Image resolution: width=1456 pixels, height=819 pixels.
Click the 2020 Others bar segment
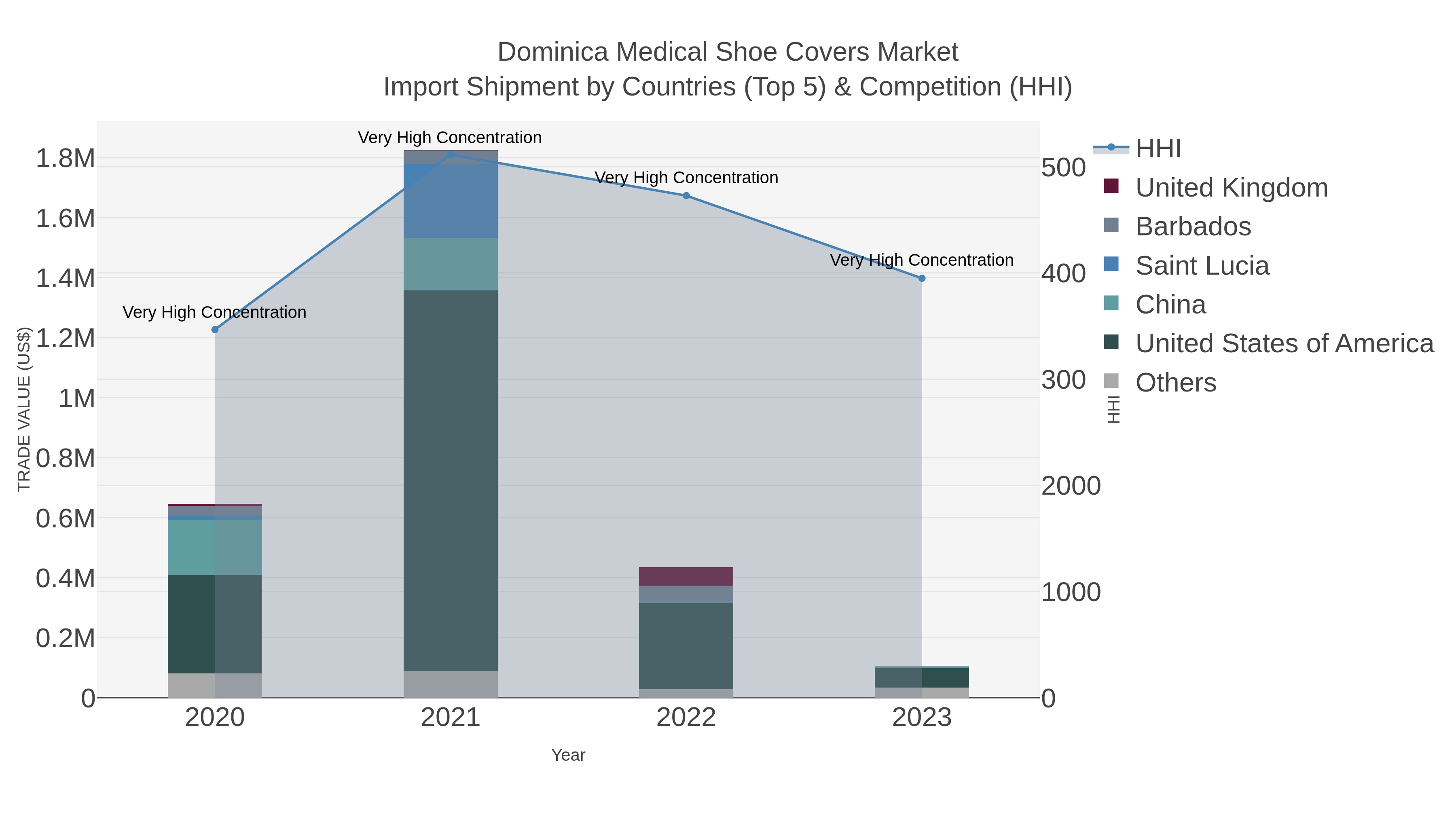pyautogui.click(x=215, y=685)
